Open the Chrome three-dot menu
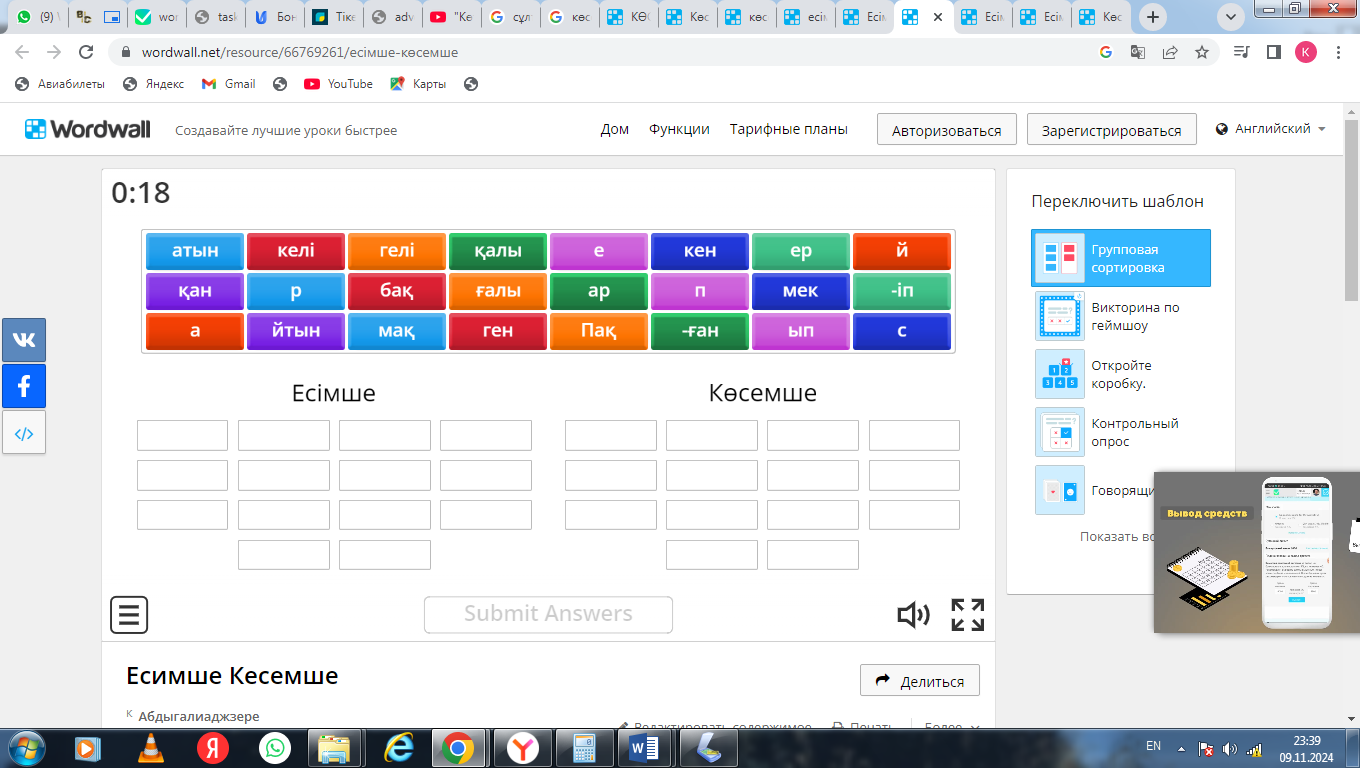Image resolution: width=1360 pixels, height=768 pixels. point(1338,52)
